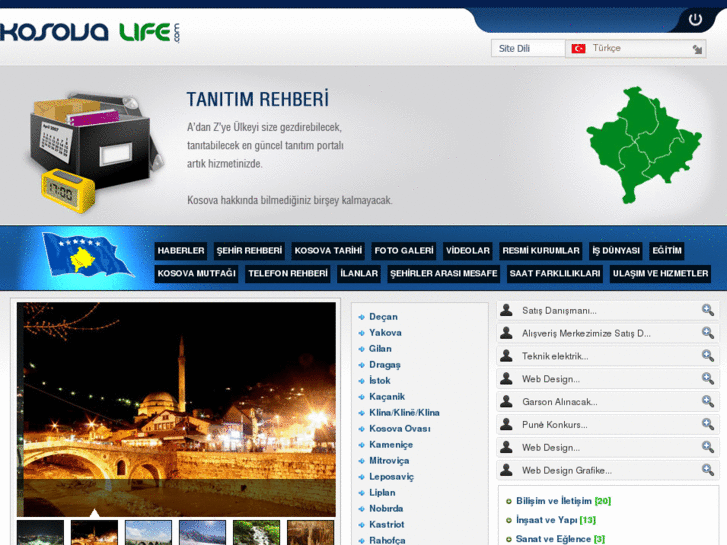
Task: Open the RESMİ KURUMLAR menu item
Action: click(x=541, y=250)
